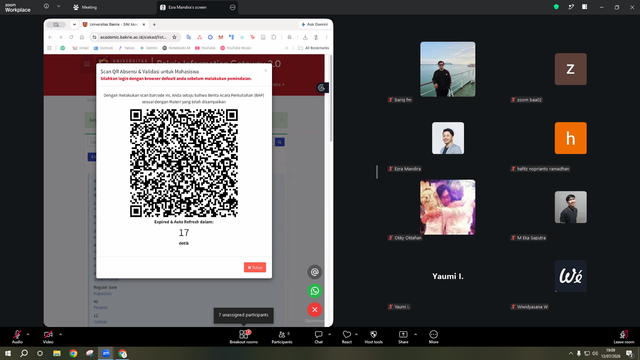
Task: Open the downloads icon in the shared browser
Action: [x=305, y=37]
